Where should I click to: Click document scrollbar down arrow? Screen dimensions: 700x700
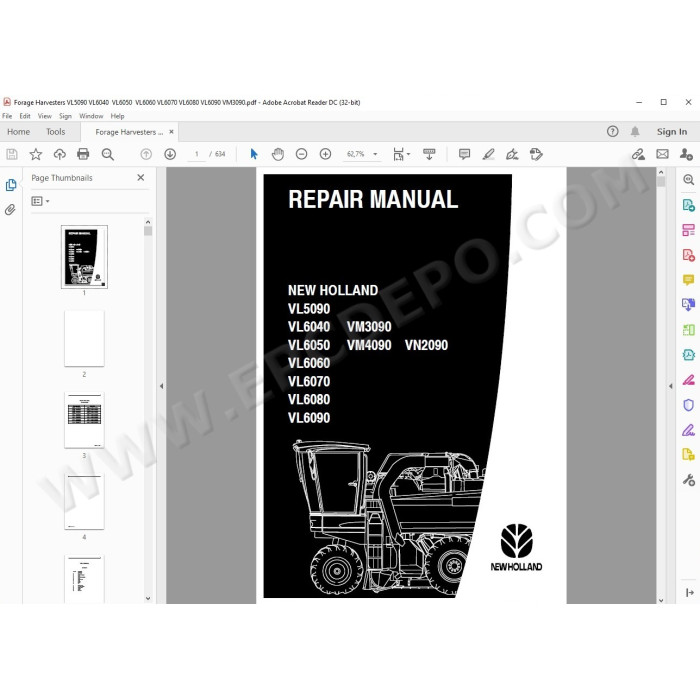point(661,600)
